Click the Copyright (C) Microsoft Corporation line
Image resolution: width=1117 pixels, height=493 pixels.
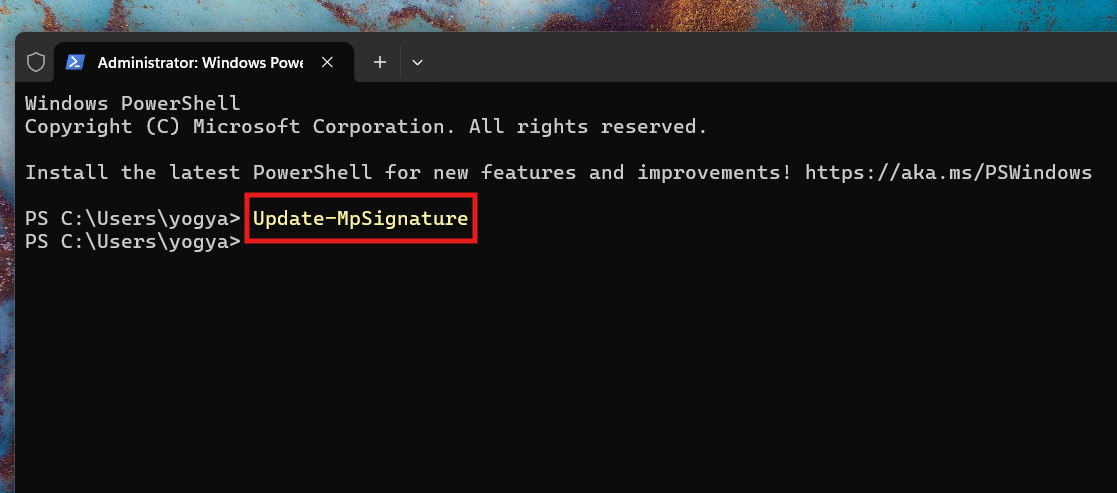(366, 127)
